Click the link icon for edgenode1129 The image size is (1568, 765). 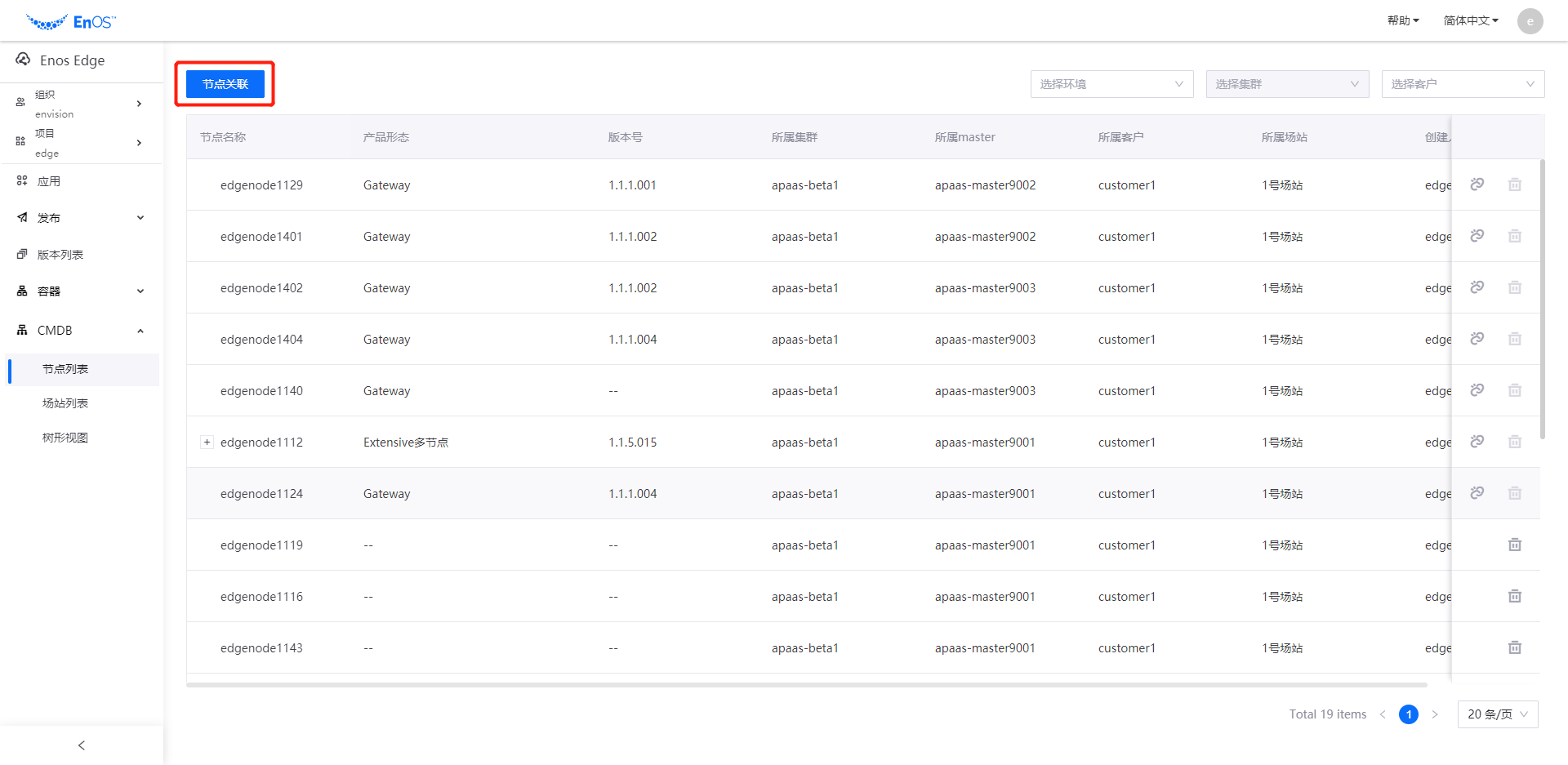click(x=1477, y=185)
